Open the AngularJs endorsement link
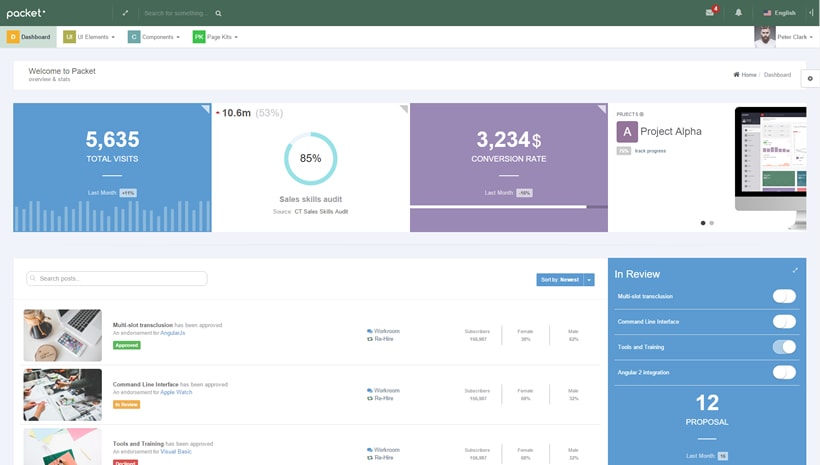This screenshot has height=465, width=820. tap(172, 333)
